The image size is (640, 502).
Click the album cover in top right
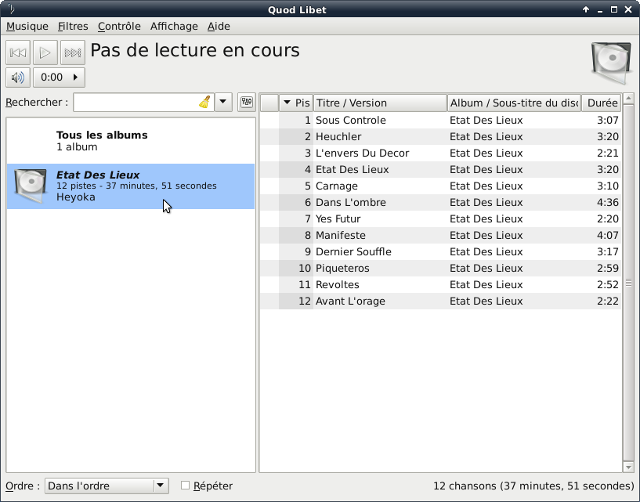[x=610, y=62]
